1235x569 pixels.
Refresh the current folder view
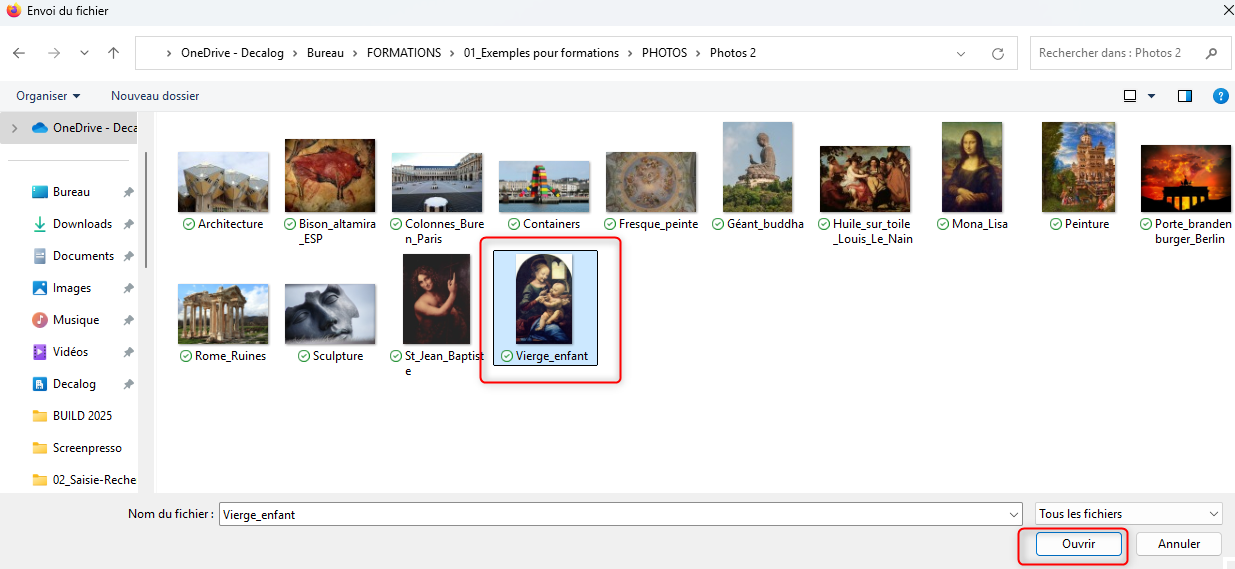click(x=997, y=53)
